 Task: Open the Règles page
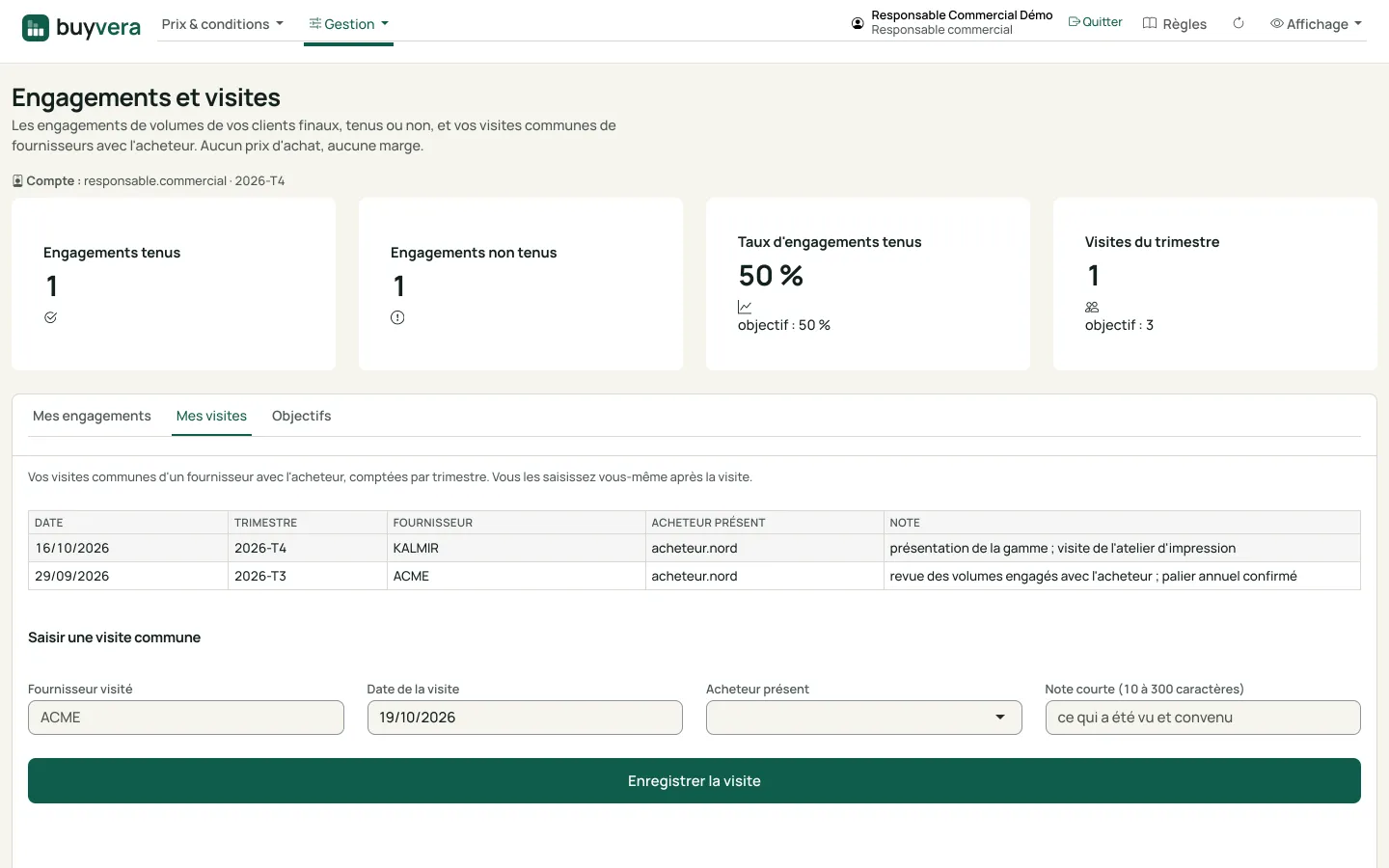click(x=1175, y=24)
